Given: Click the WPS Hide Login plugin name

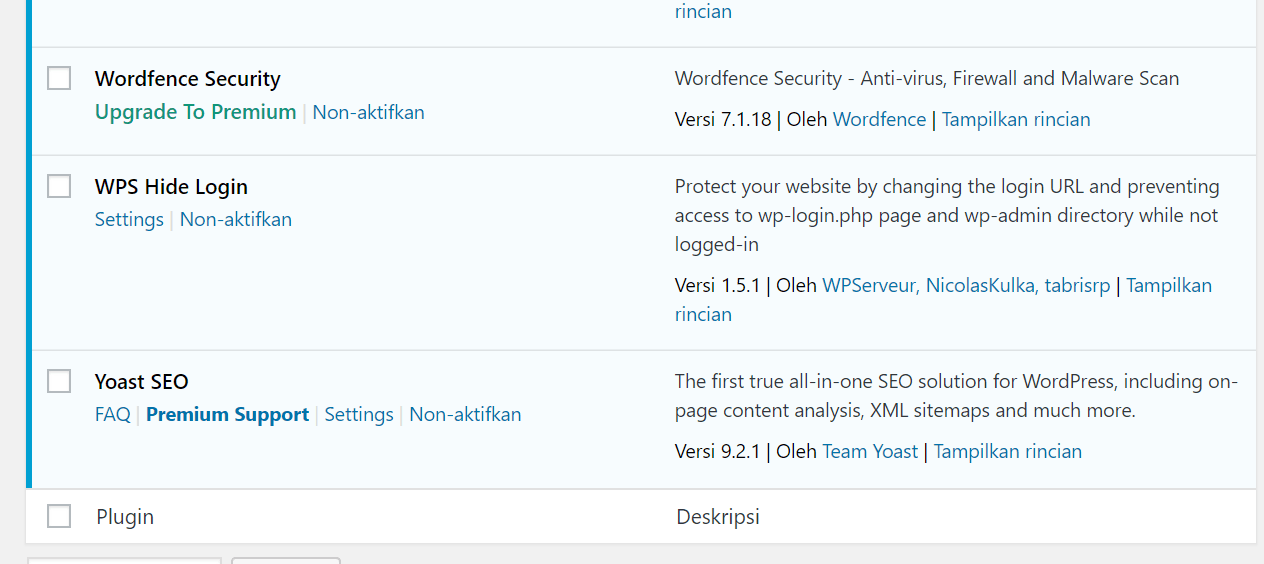Looking at the screenshot, I should [x=171, y=186].
